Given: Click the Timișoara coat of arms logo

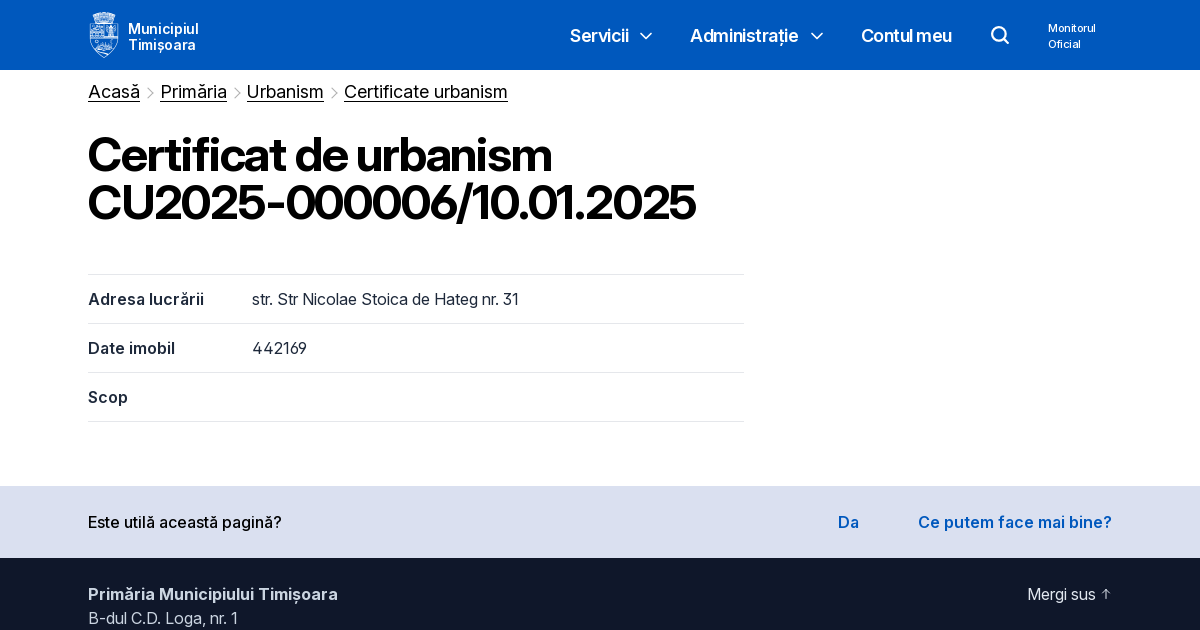Looking at the screenshot, I should click(x=104, y=34).
